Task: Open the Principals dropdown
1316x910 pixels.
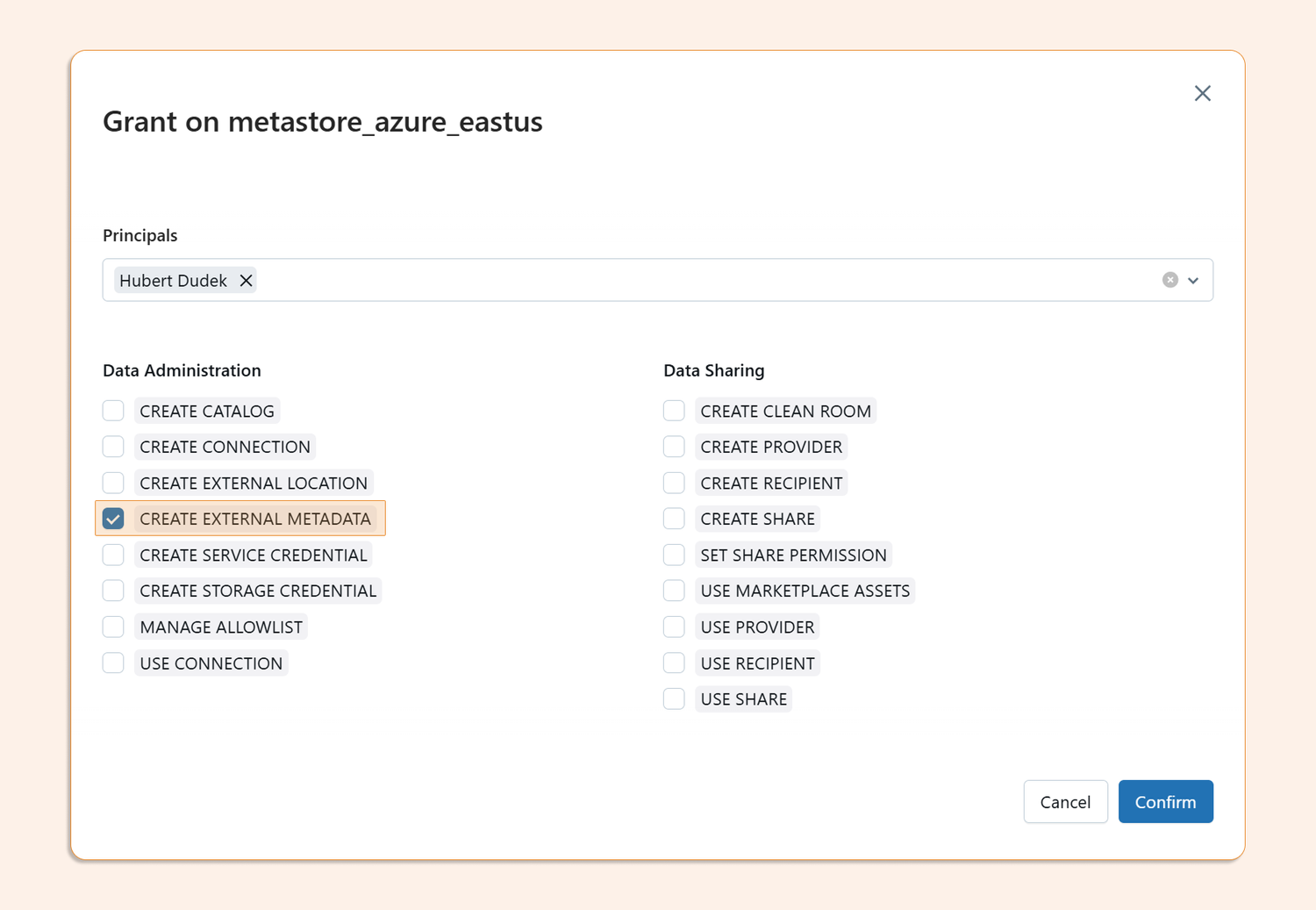Action: 1192,280
